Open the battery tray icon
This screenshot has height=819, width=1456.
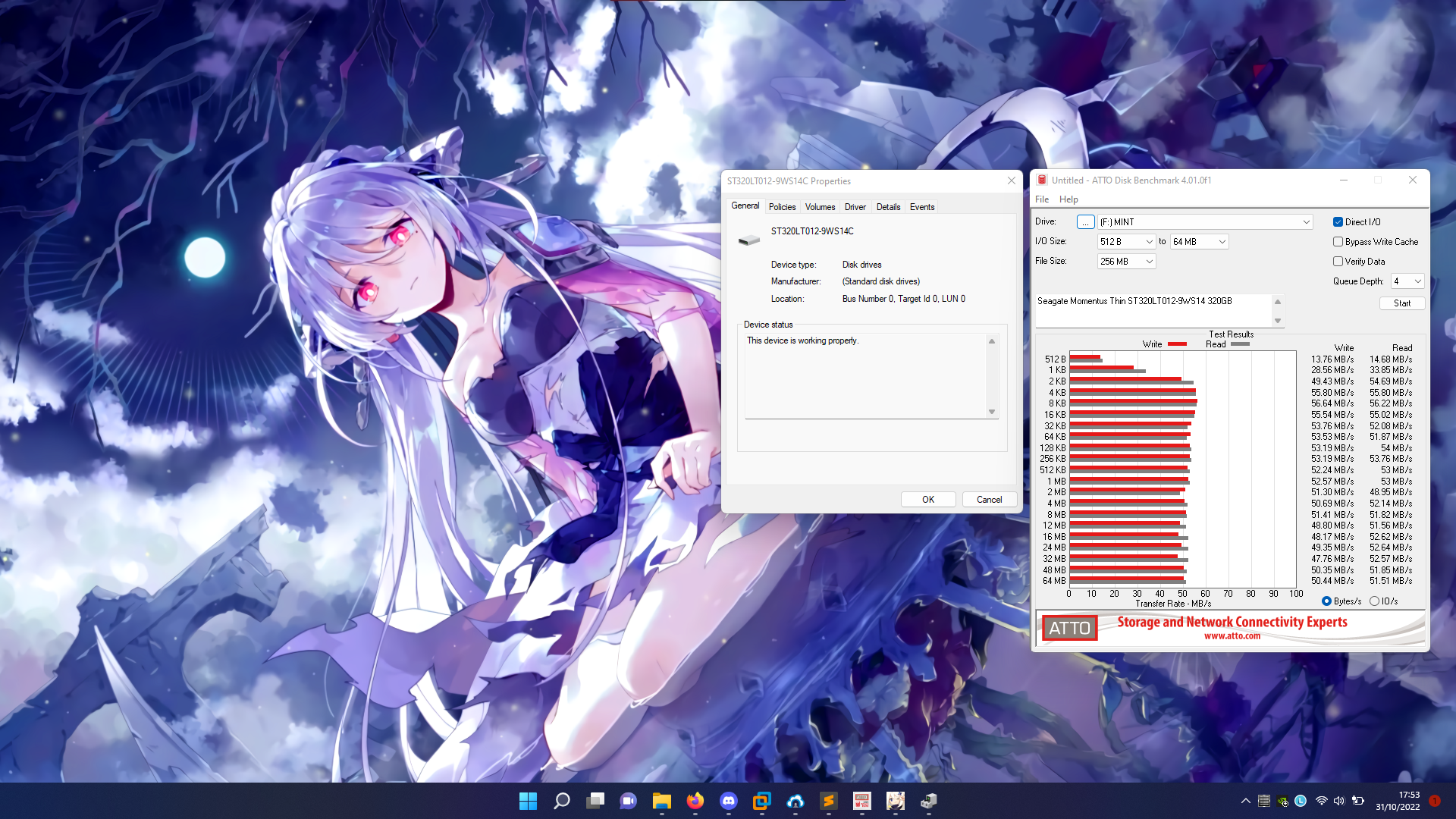pyautogui.click(x=1358, y=801)
